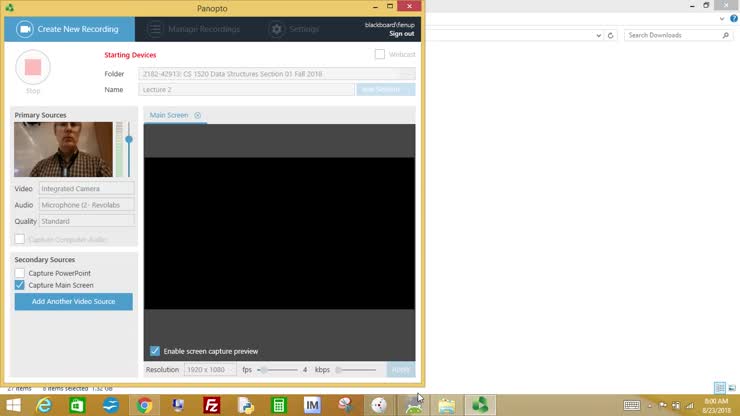Toggle Enable screen capture preview checkbox

(x=155, y=351)
